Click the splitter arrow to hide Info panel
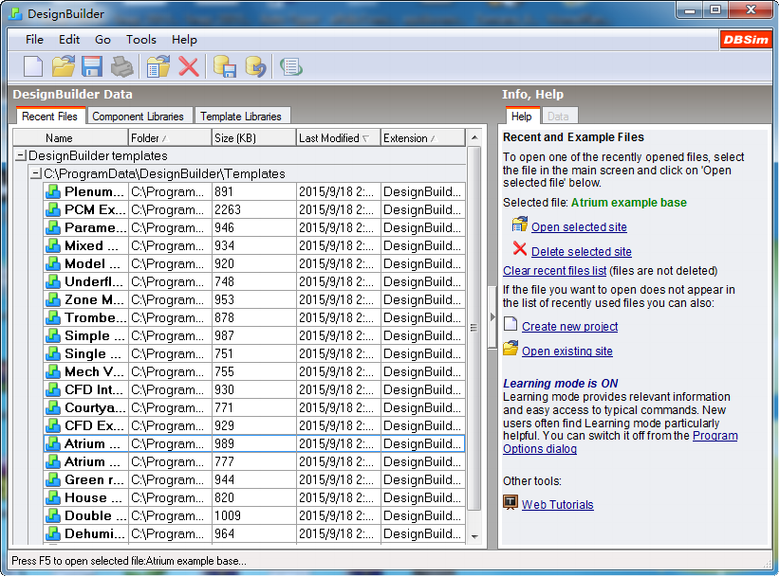Image resolution: width=780 pixels, height=577 pixels. coord(491,318)
